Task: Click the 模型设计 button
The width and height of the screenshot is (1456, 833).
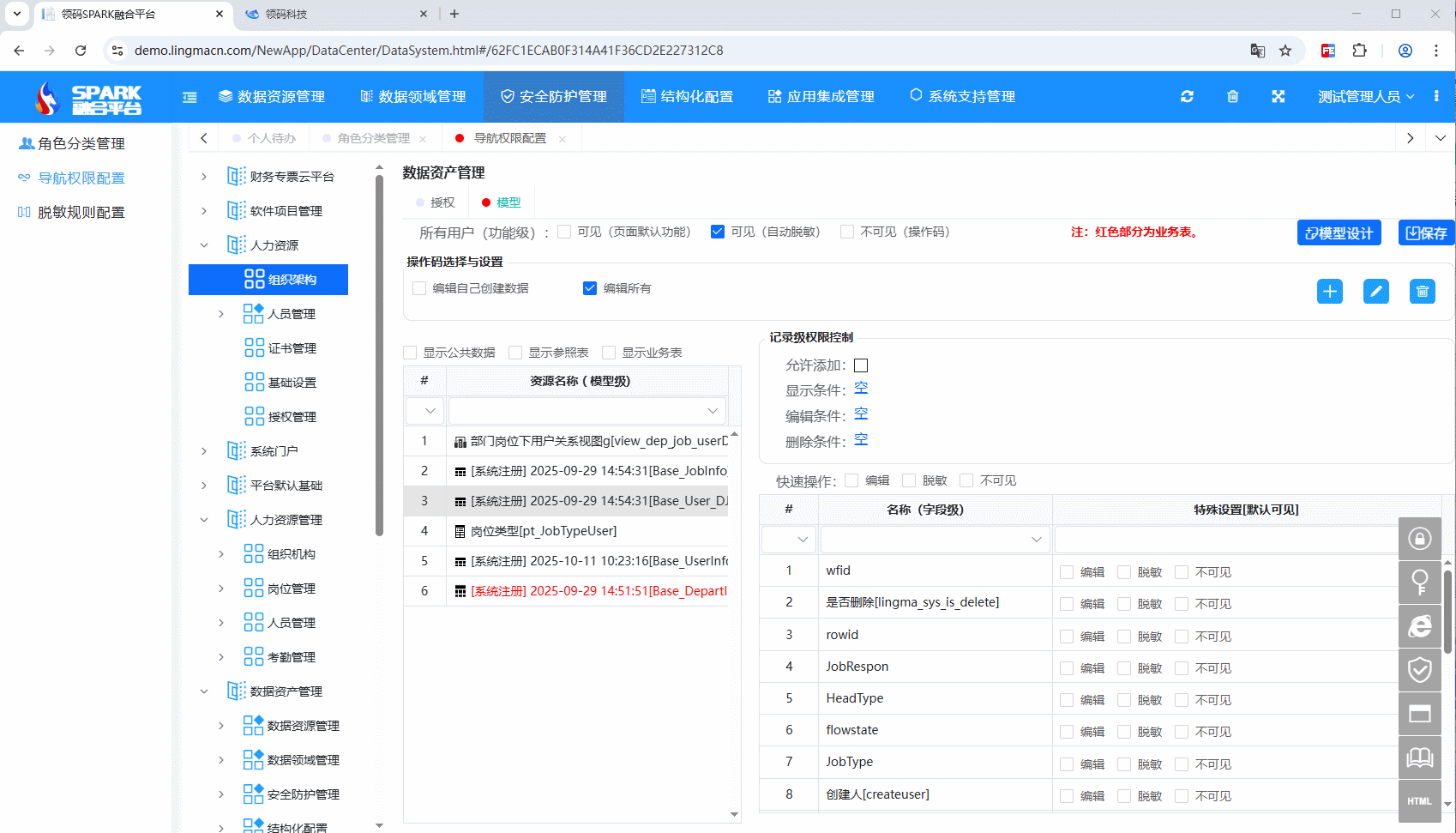Action: pos(1339,232)
